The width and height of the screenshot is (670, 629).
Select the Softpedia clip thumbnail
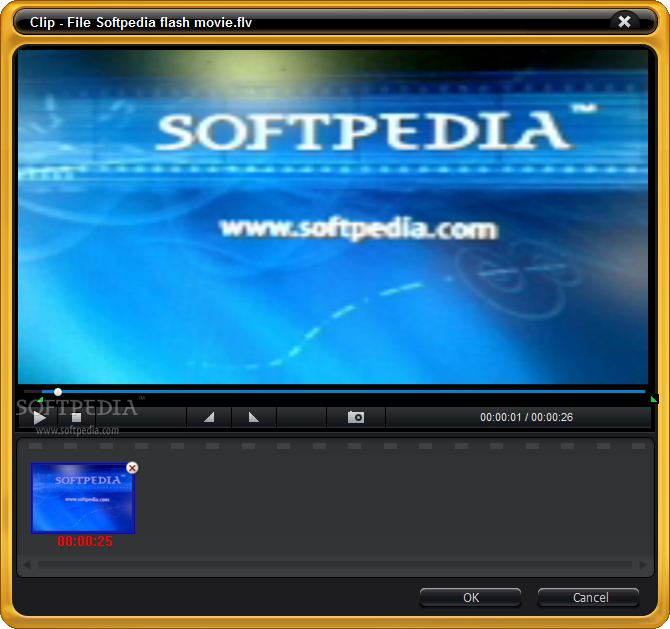coord(83,498)
